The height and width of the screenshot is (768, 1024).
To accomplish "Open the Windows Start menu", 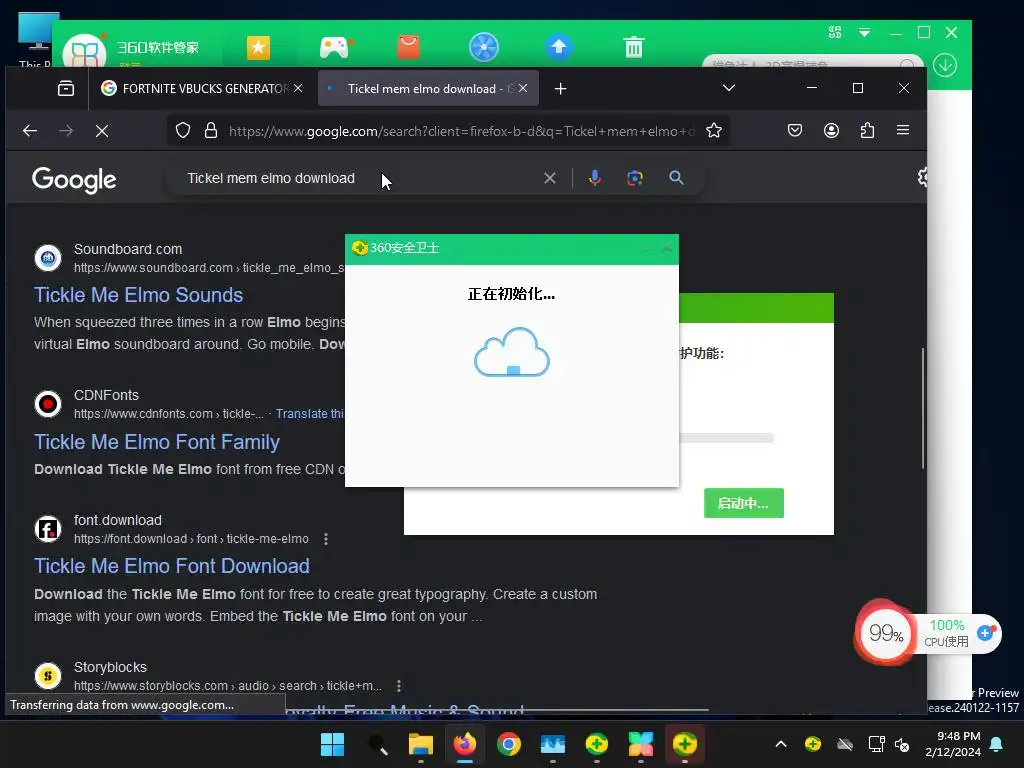I will (x=332, y=744).
